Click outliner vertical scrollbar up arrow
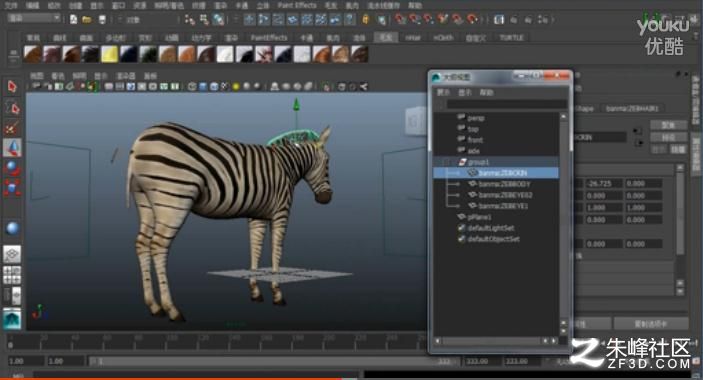 click(x=564, y=117)
